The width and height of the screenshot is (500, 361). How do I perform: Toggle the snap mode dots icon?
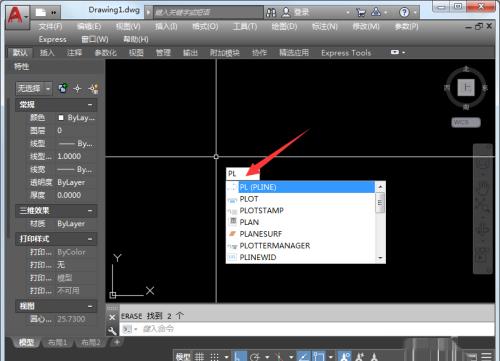(215, 357)
